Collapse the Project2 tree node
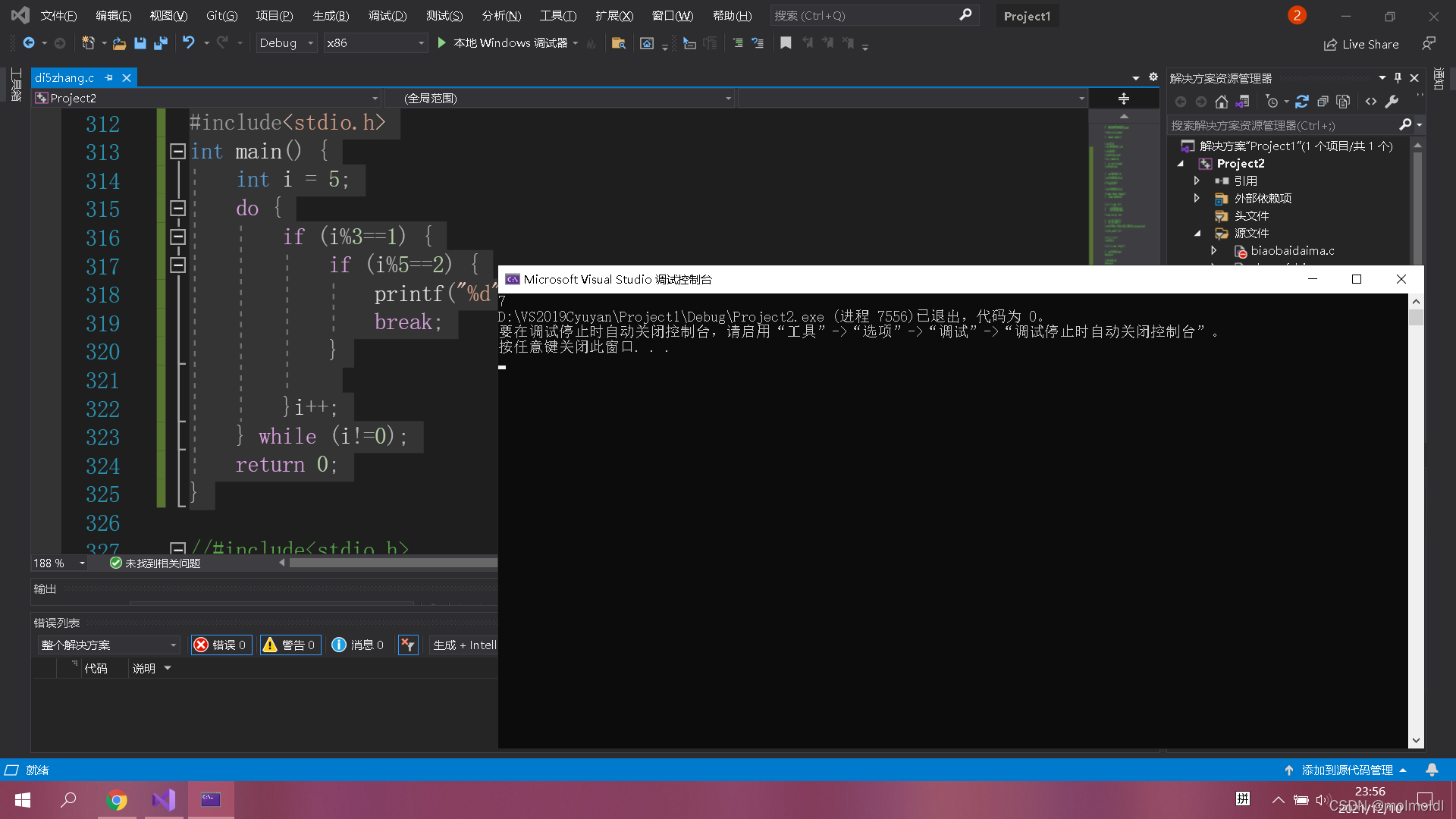The height and width of the screenshot is (819, 1456). (x=1181, y=163)
